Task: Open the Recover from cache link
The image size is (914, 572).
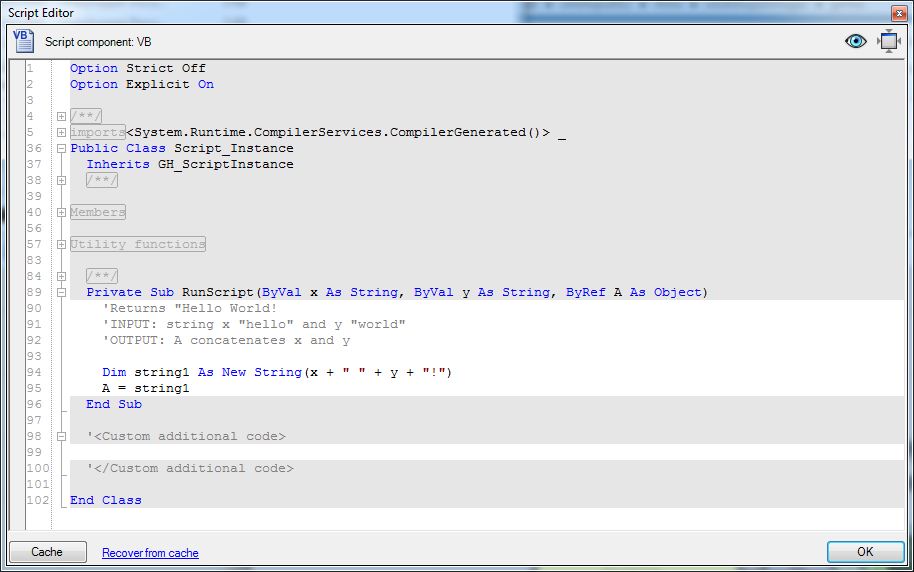Action: (150, 553)
